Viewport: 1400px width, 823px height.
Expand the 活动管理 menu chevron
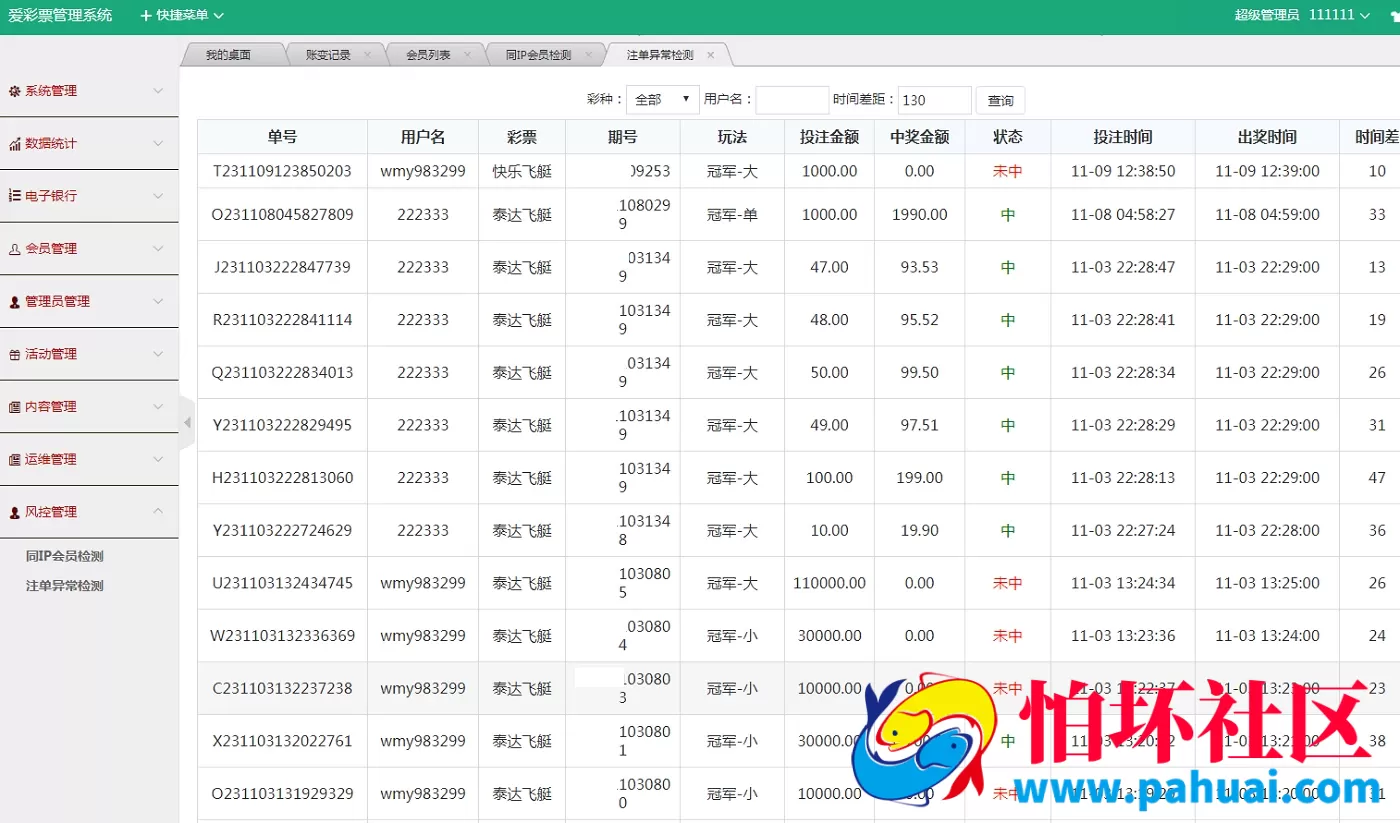(x=158, y=354)
